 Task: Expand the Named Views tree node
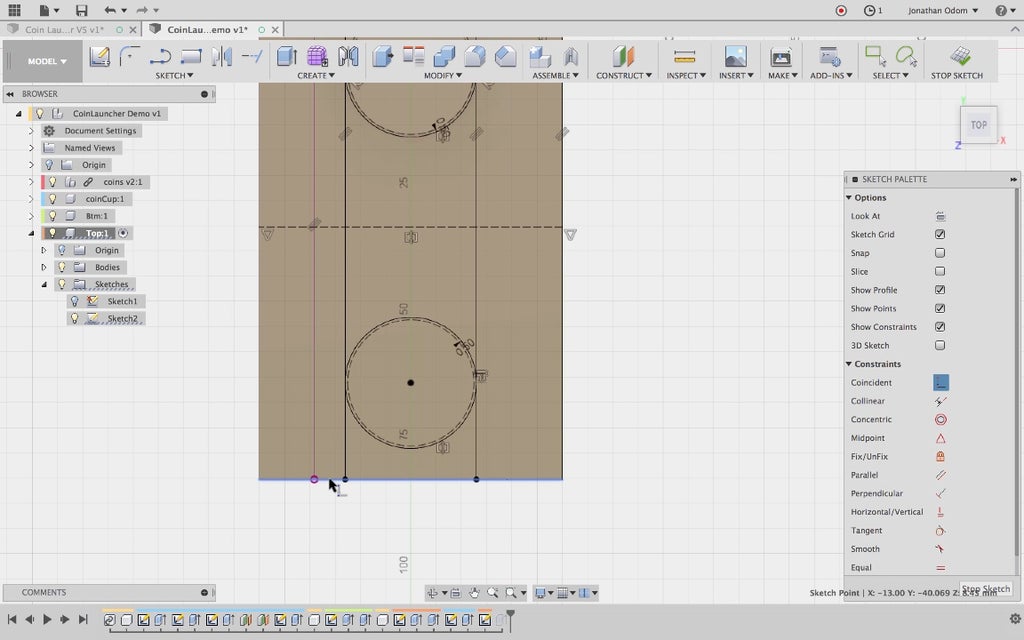coord(31,148)
